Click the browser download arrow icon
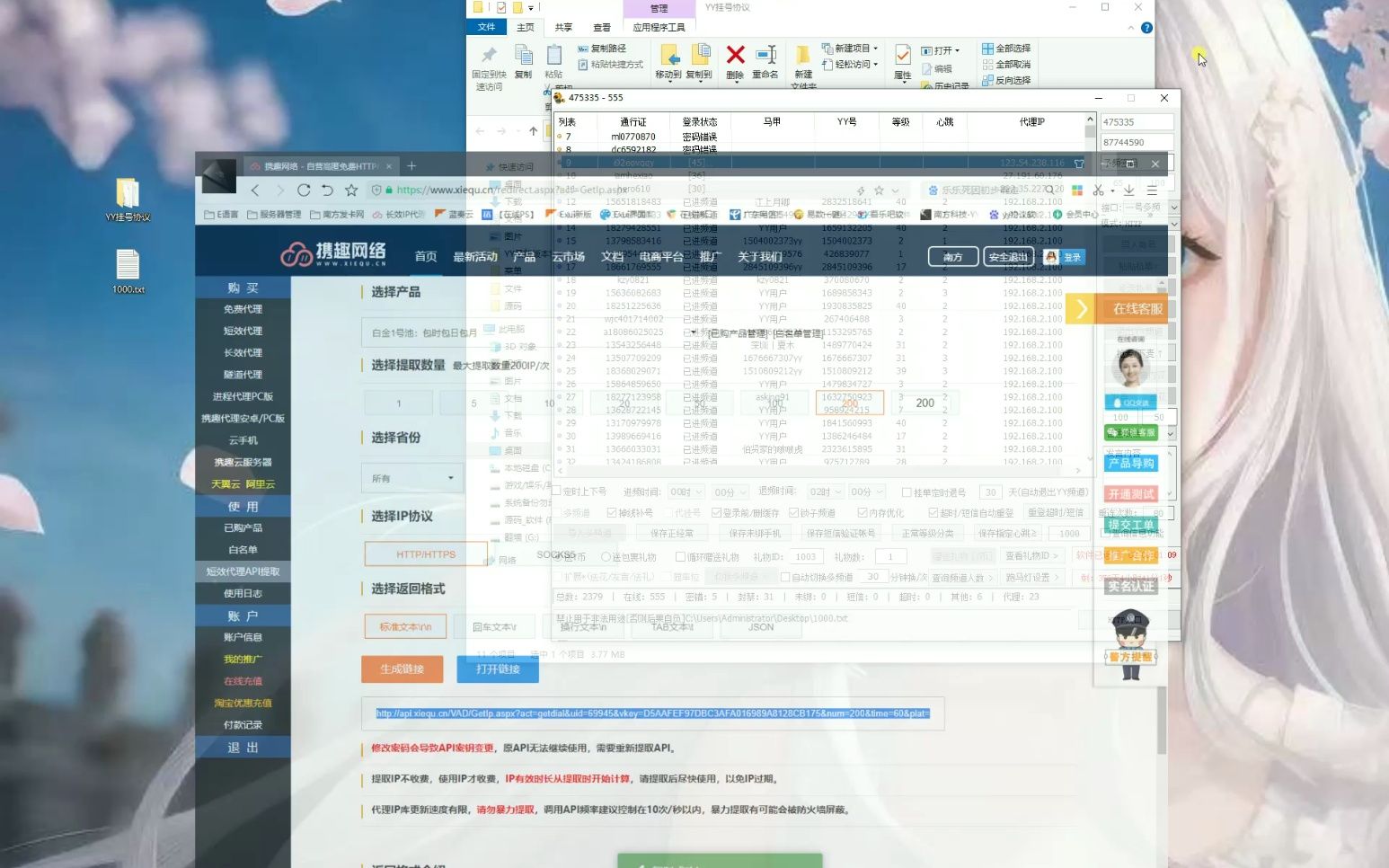 [x=1128, y=190]
